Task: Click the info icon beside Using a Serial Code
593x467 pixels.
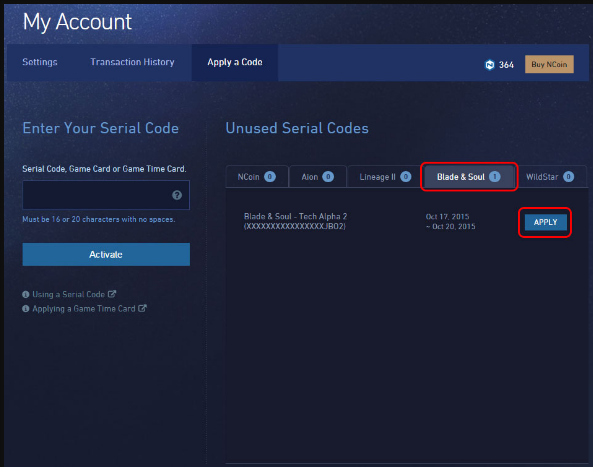Action: (26, 294)
